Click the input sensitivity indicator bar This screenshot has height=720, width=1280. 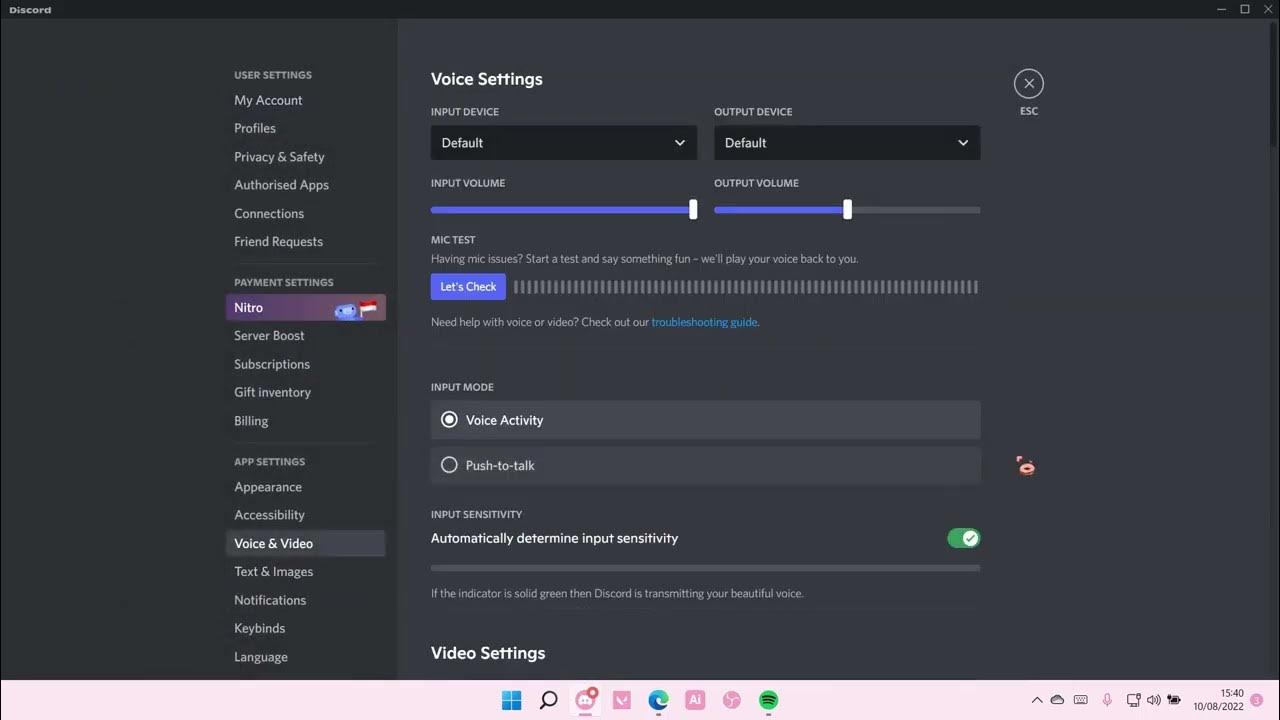pos(705,568)
